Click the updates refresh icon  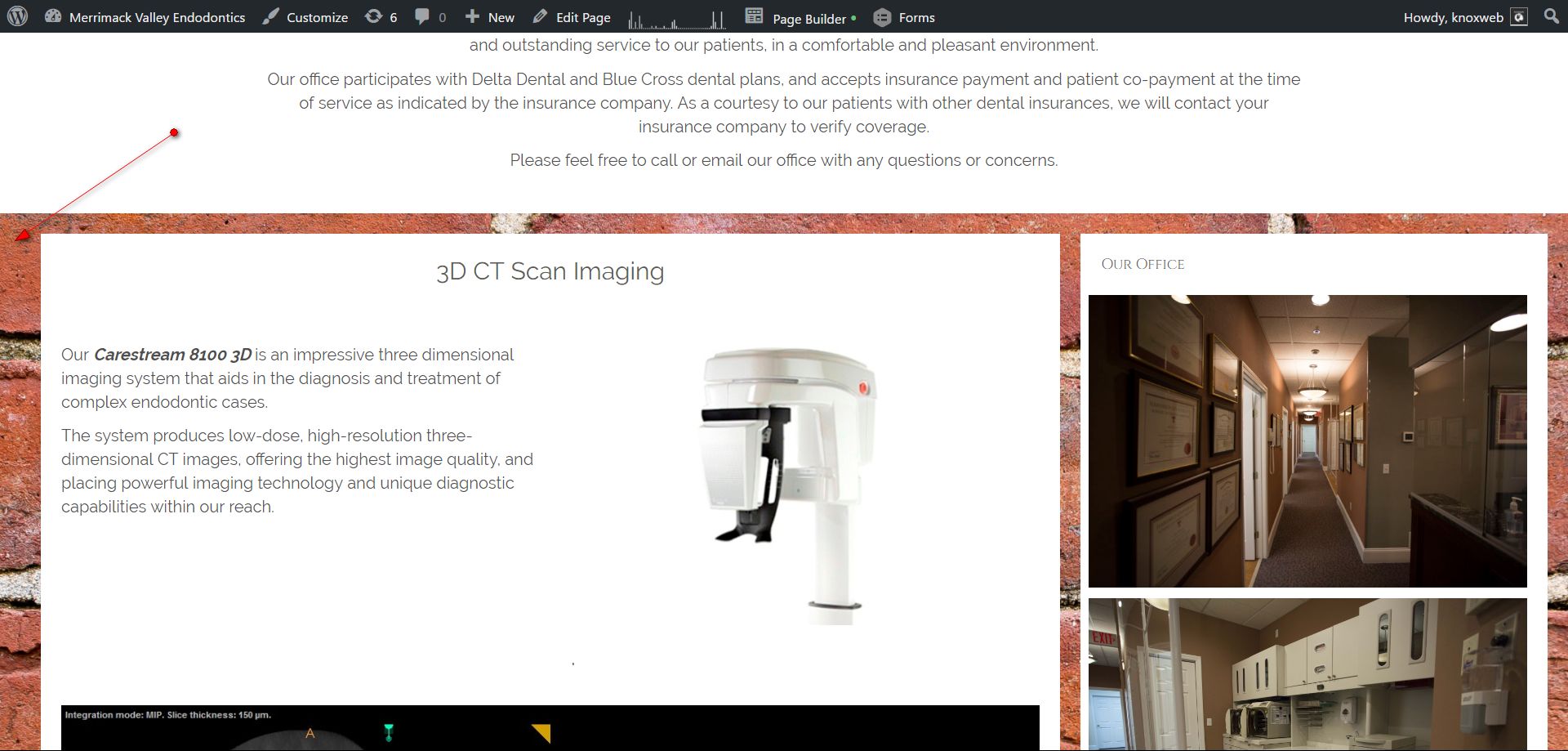tap(373, 16)
